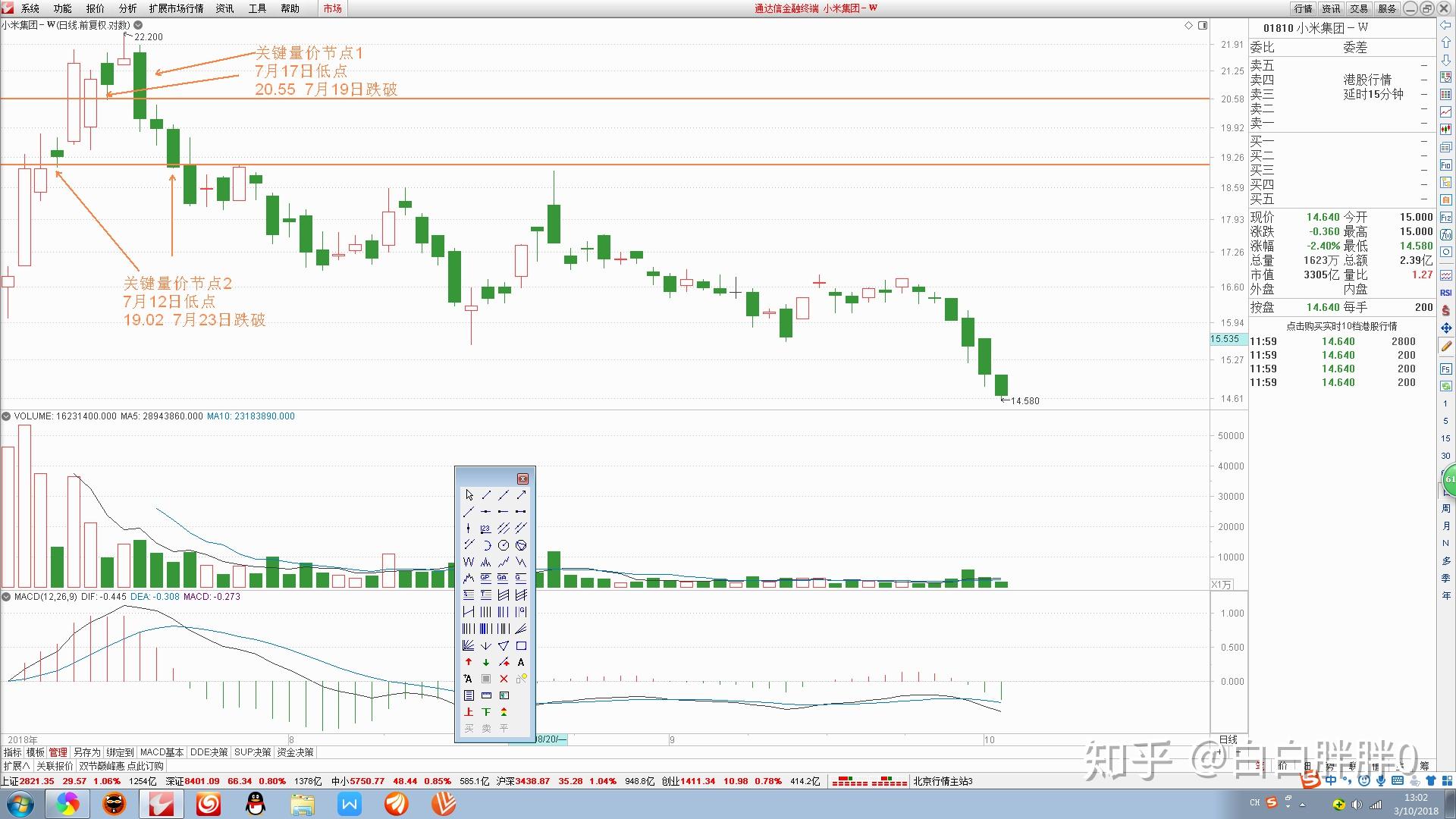Choose the red up-arrow marker tool
The height and width of the screenshot is (819, 1456).
click(469, 663)
